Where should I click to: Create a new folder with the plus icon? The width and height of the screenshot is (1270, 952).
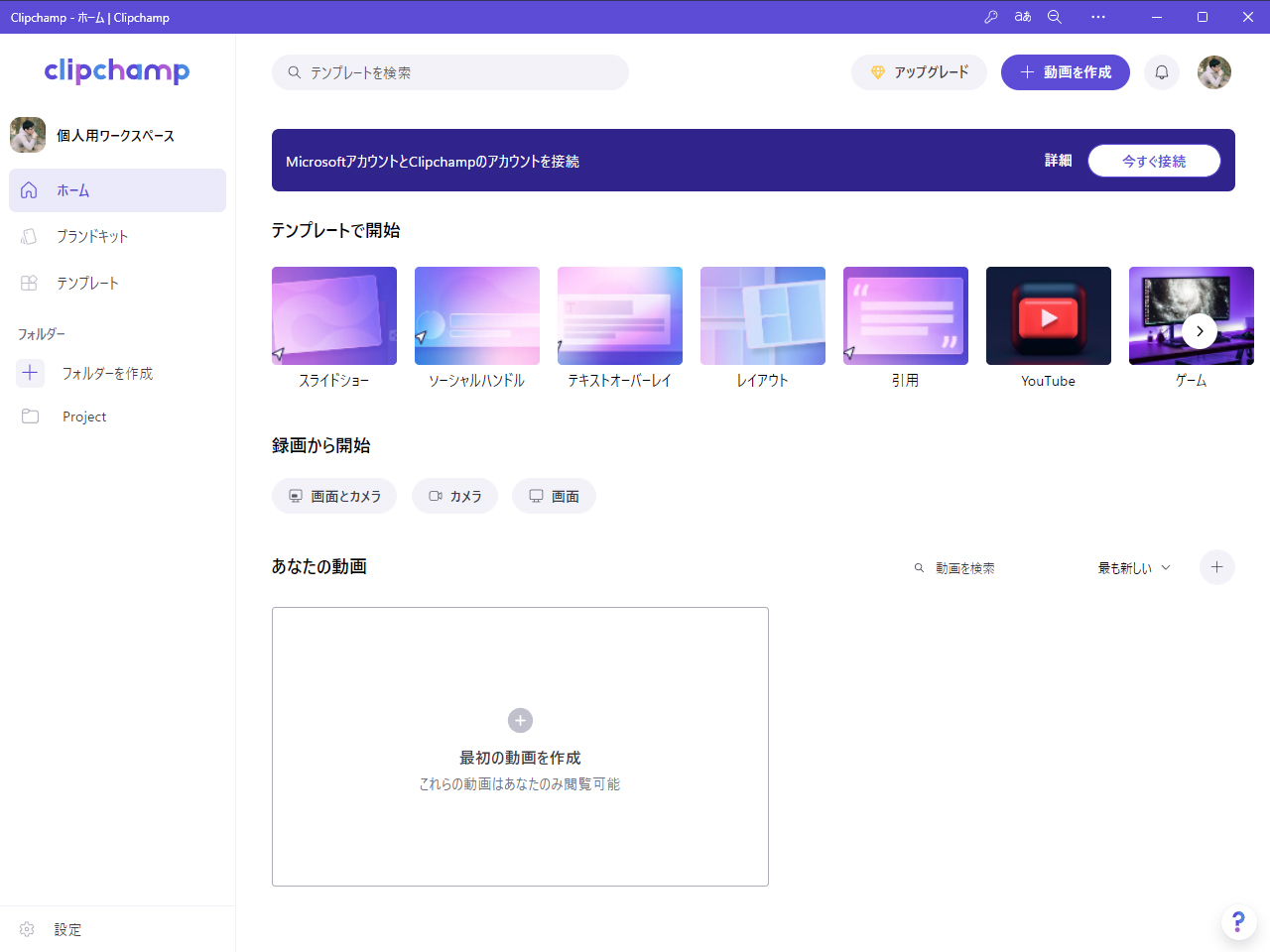point(30,373)
